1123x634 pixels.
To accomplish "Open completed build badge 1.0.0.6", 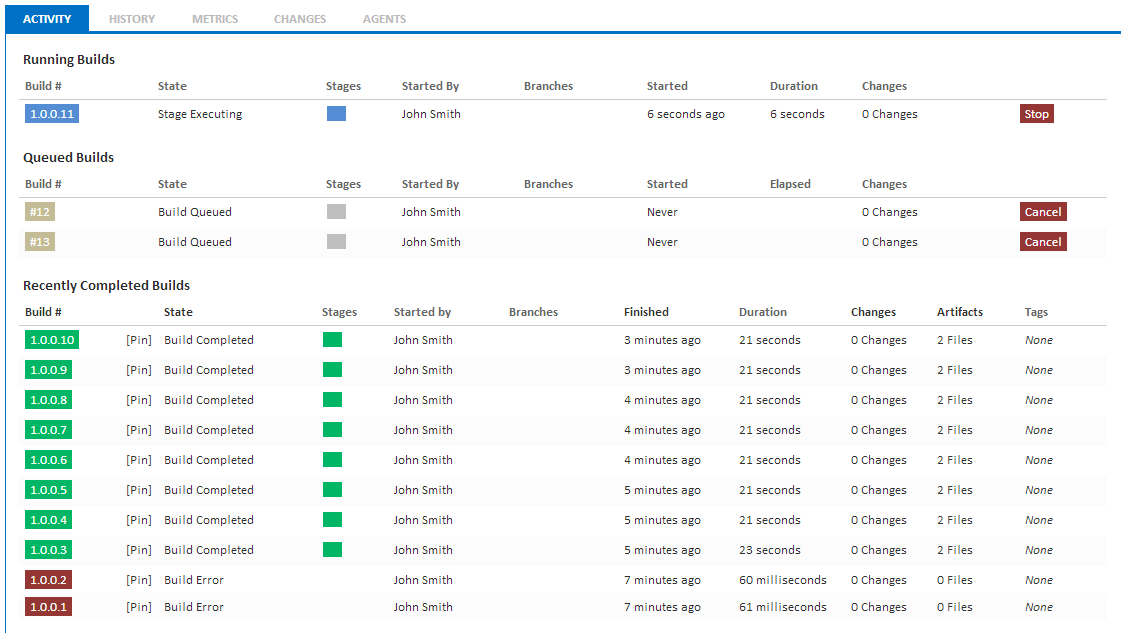I will point(48,460).
